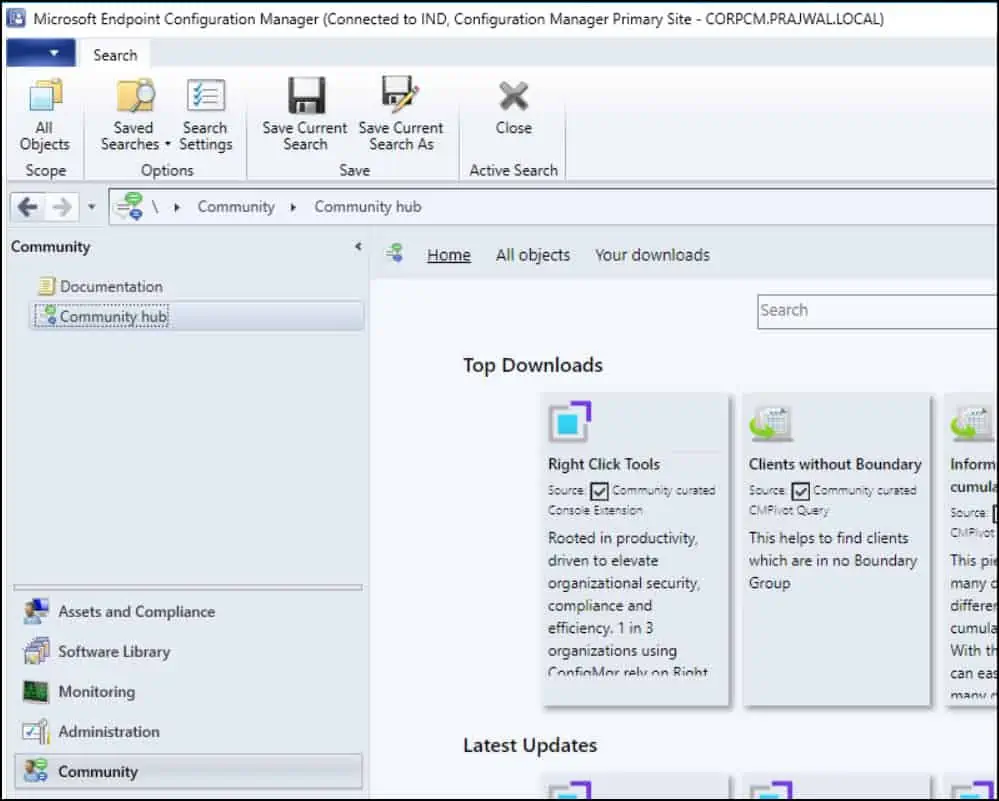Image resolution: width=999 pixels, height=801 pixels.
Task: Select the Community hub tree node
Action: [198, 316]
